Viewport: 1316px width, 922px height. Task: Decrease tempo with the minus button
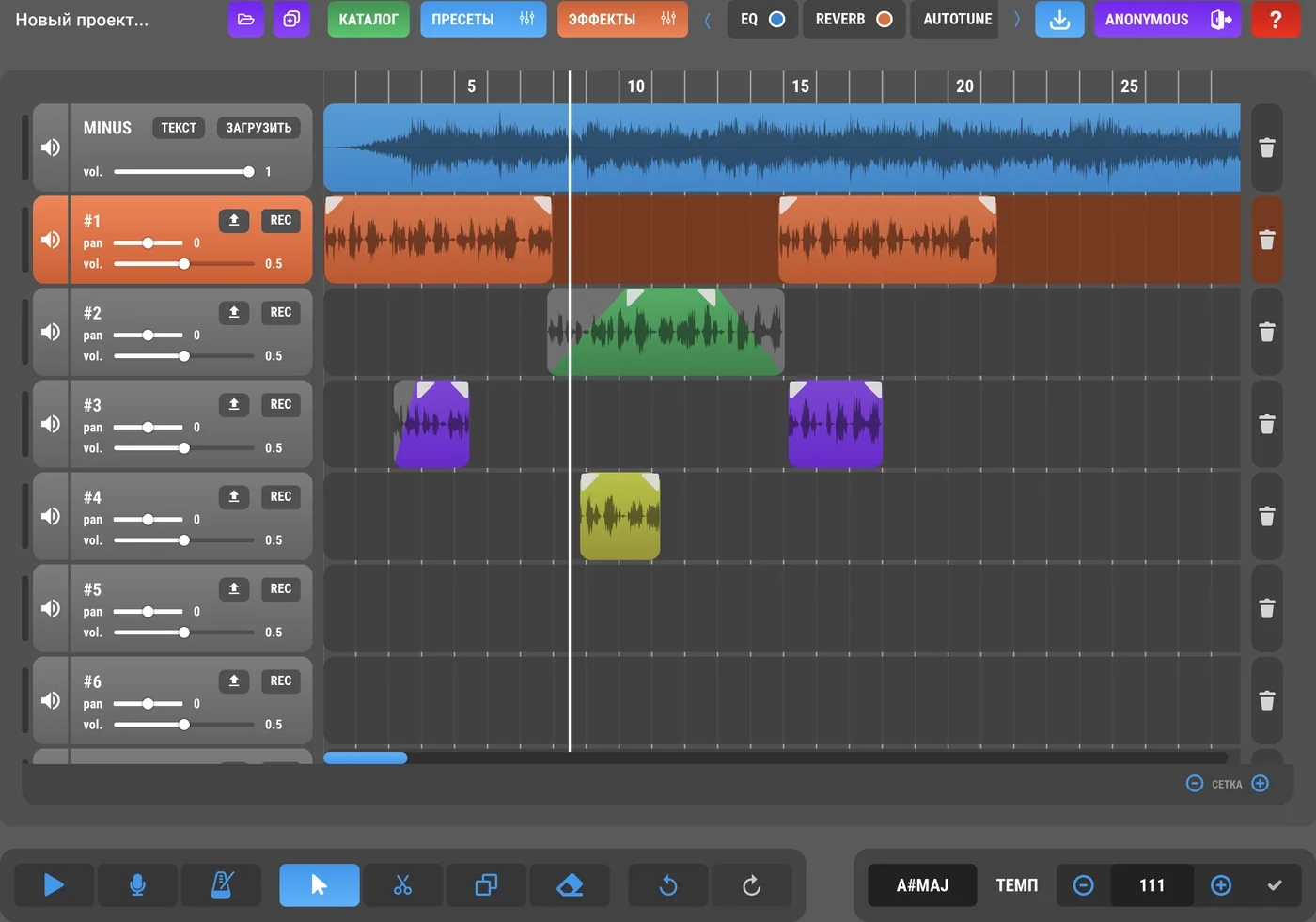coord(1083,885)
